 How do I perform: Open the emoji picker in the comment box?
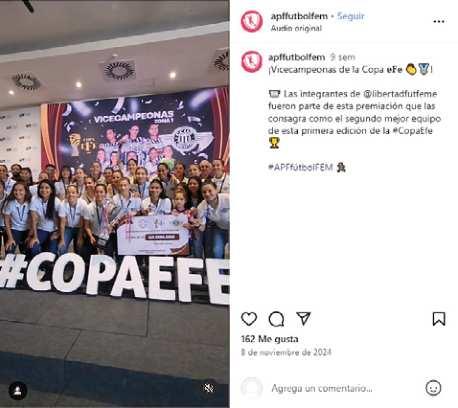click(433, 388)
